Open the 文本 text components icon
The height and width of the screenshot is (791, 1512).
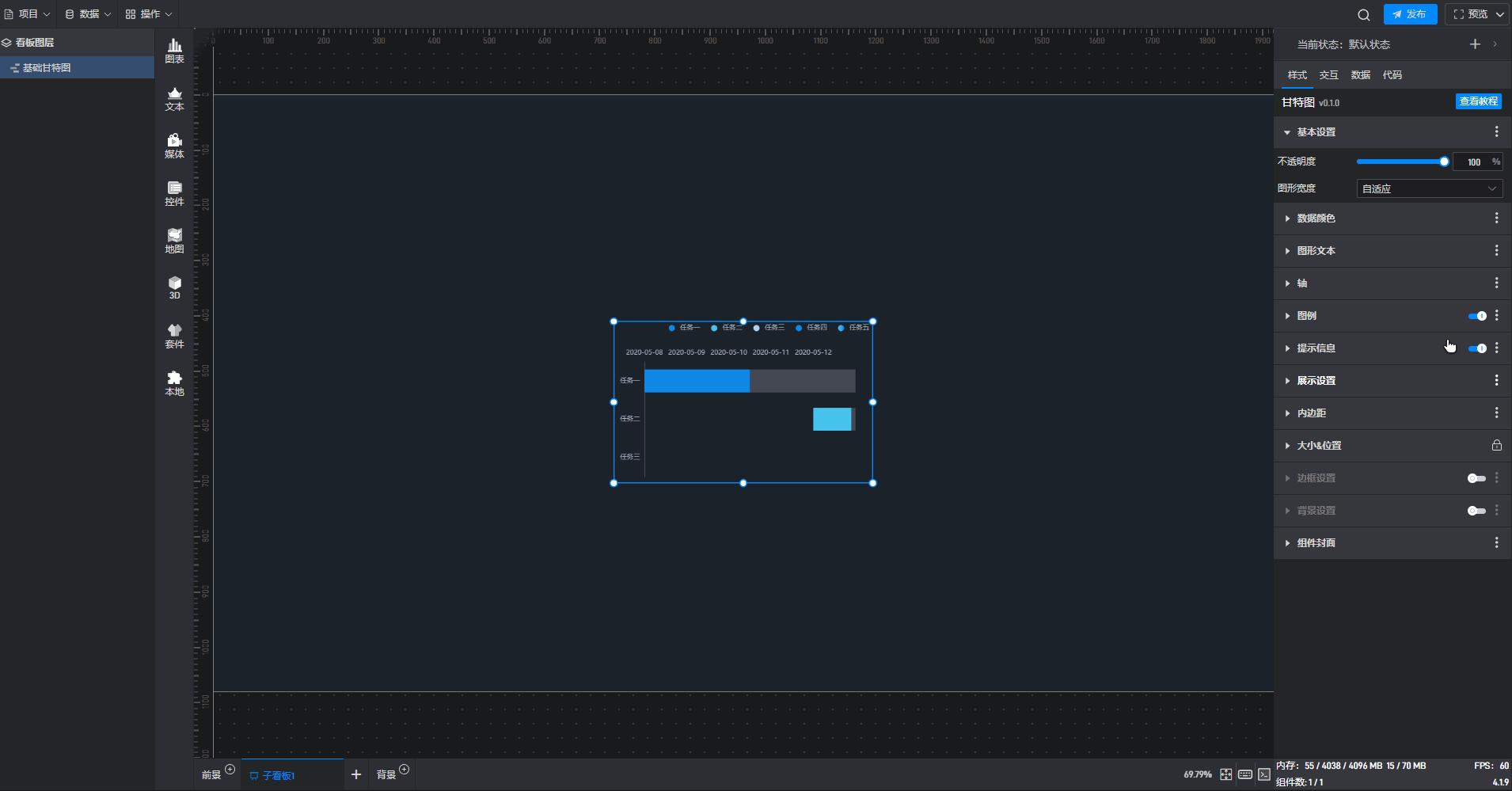[174, 99]
